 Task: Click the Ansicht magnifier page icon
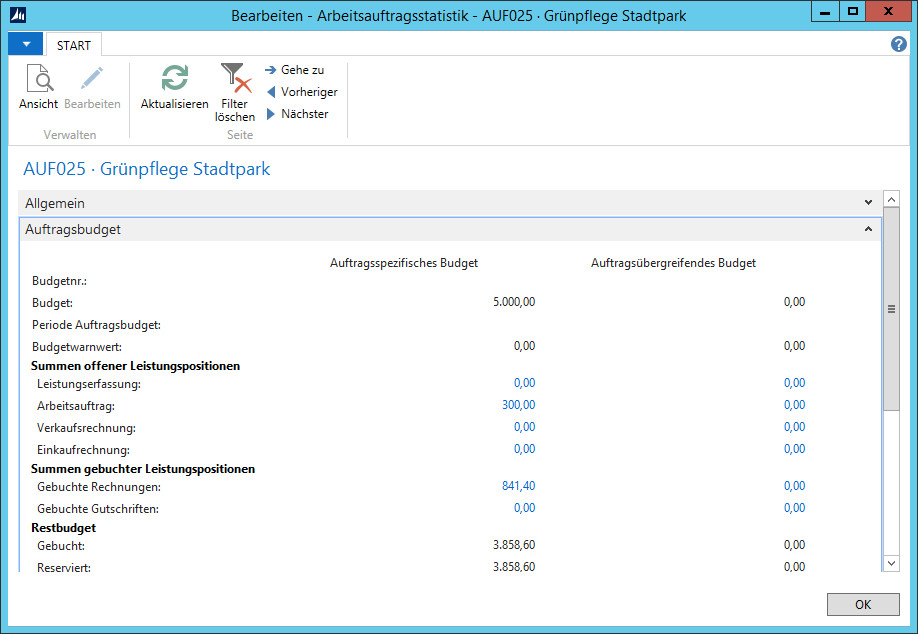click(x=40, y=78)
